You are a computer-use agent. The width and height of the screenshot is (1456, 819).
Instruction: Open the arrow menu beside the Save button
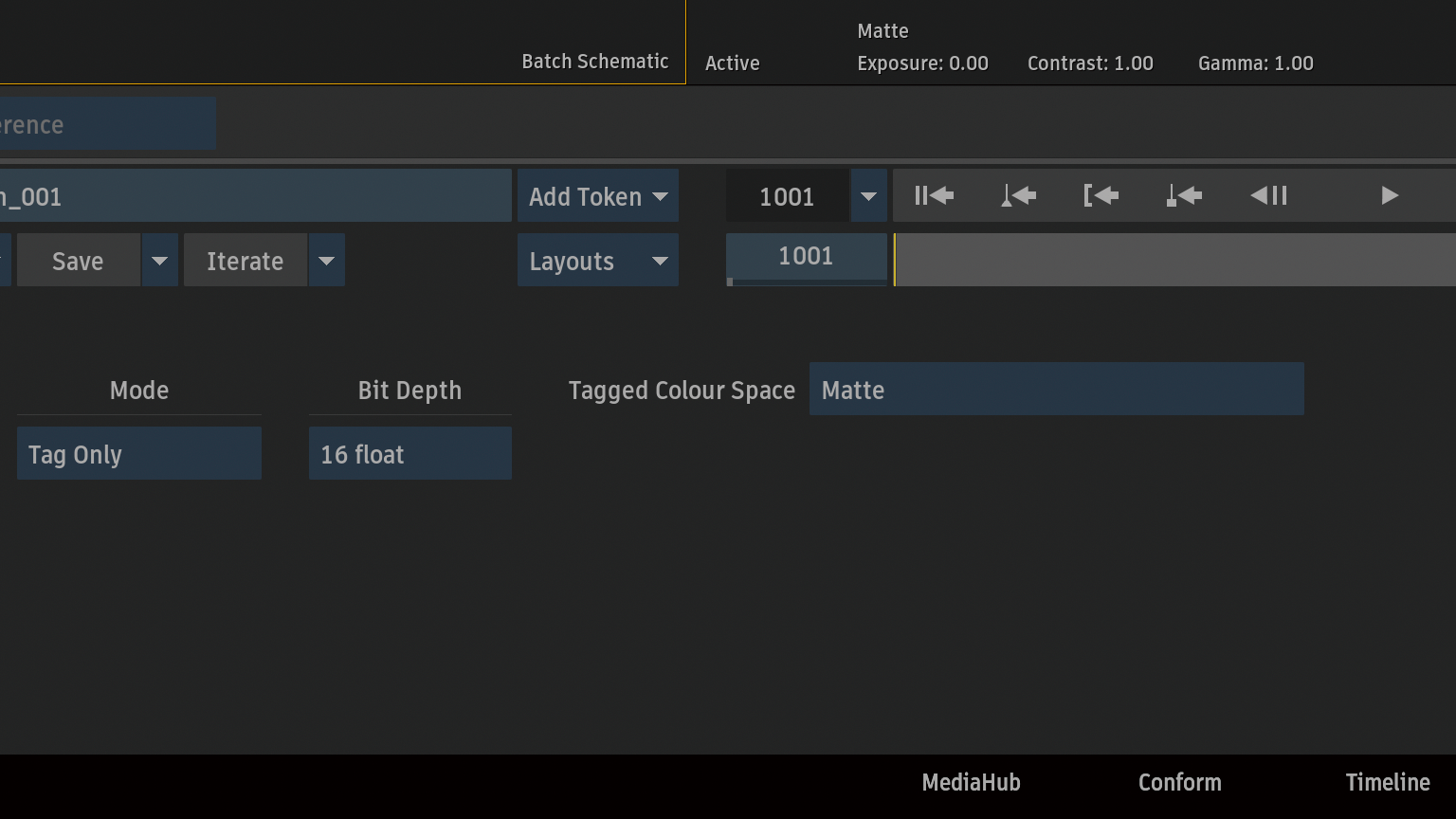(159, 261)
